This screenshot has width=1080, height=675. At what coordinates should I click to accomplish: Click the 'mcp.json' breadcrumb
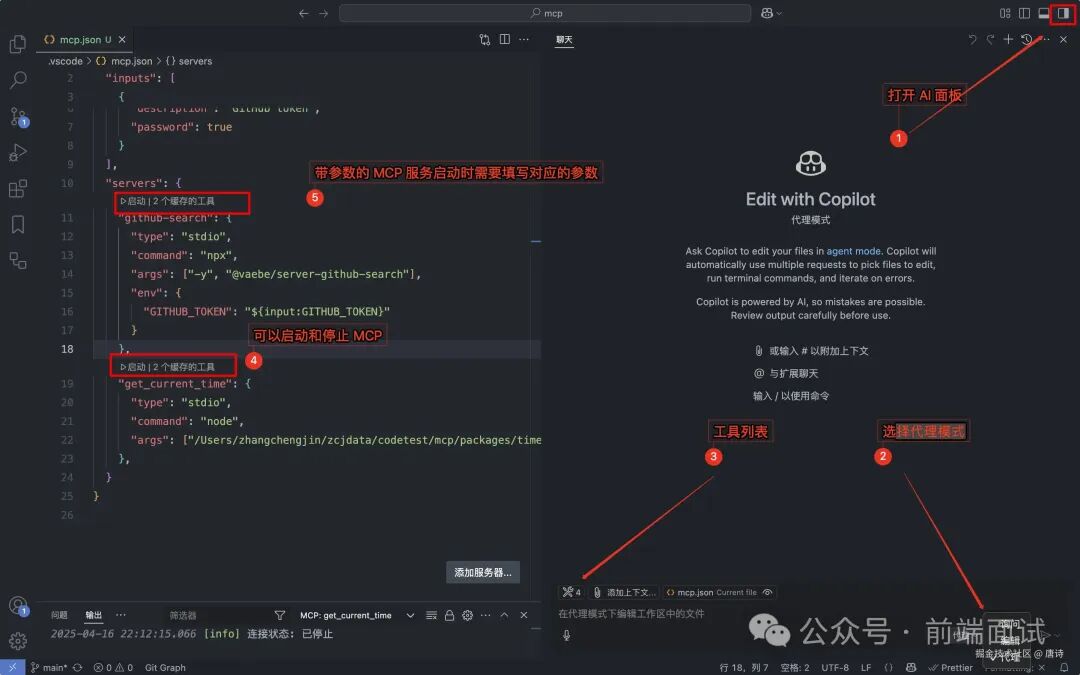pyautogui.click(x=125, y=61)
